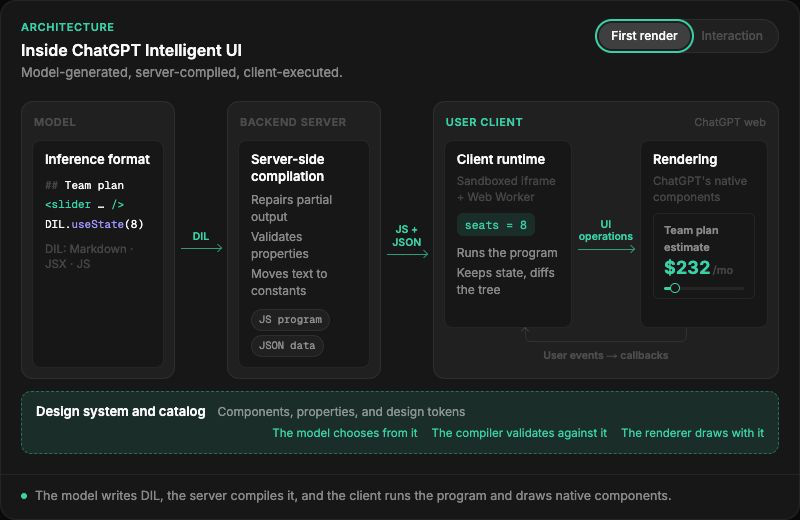
Task: Click Components, properties, and design tokens text
Action: point(341,412)
